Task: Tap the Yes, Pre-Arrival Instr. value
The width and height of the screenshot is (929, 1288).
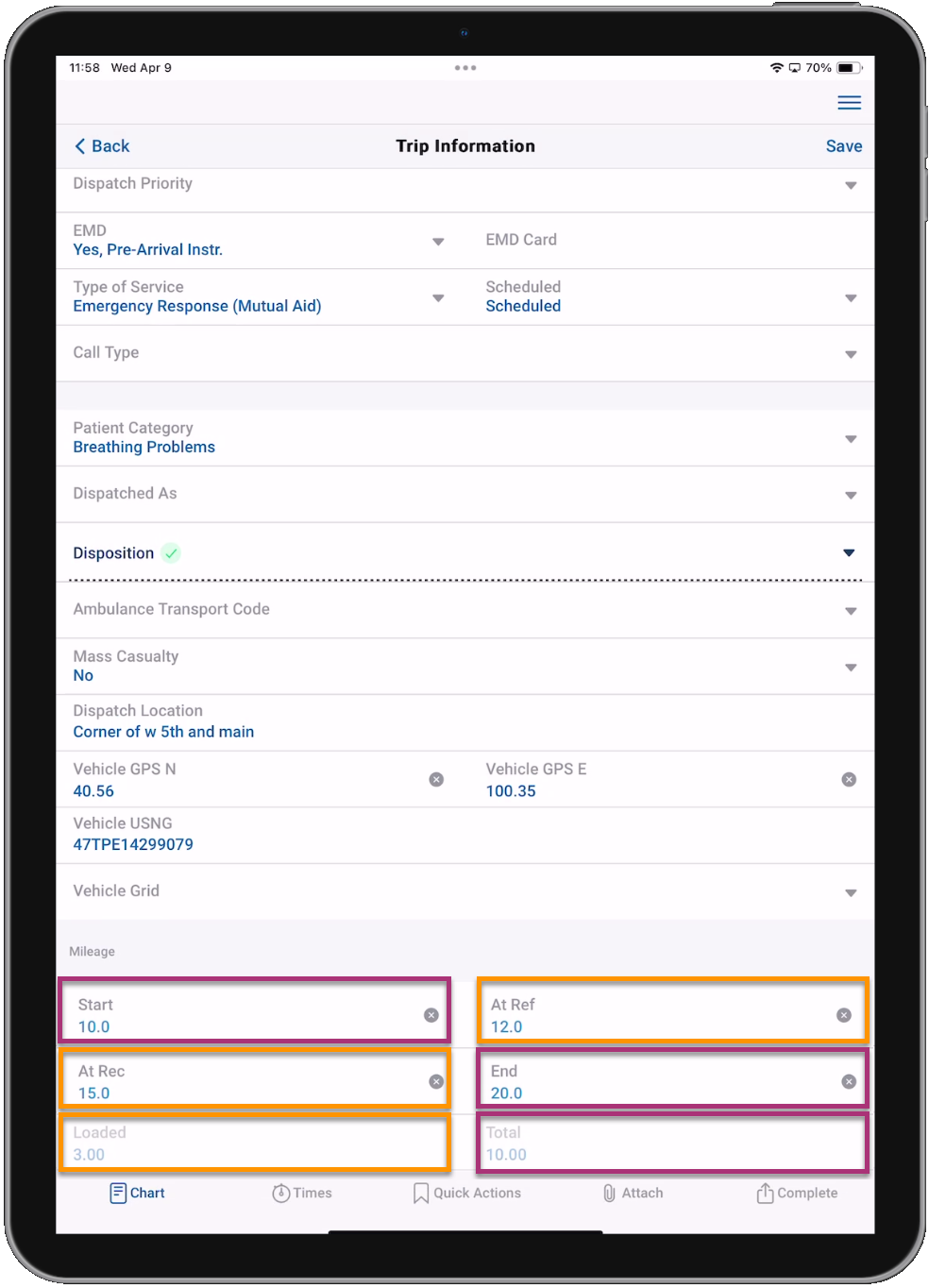Action: click(x=148, y=250)
